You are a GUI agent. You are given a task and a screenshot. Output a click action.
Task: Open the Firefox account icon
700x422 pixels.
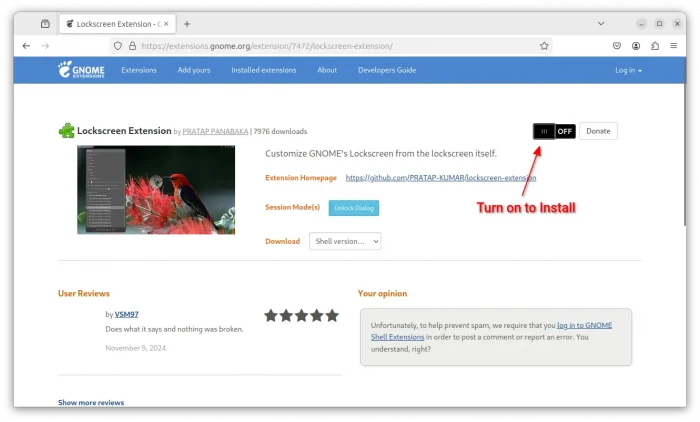(636, 46)
